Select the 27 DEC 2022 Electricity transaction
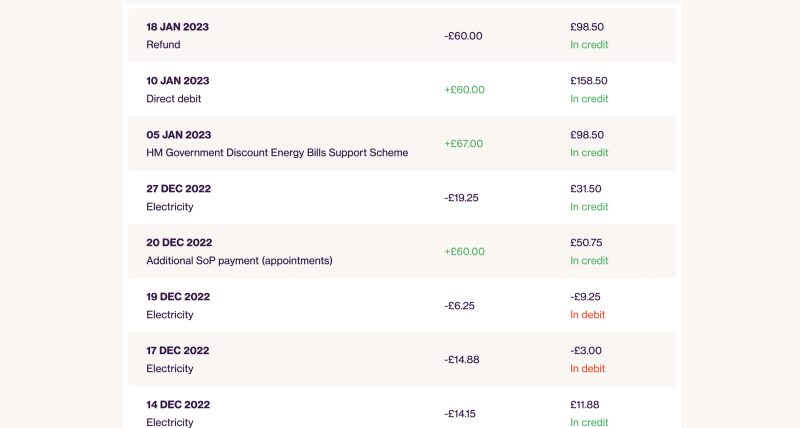 pos(402,198)
